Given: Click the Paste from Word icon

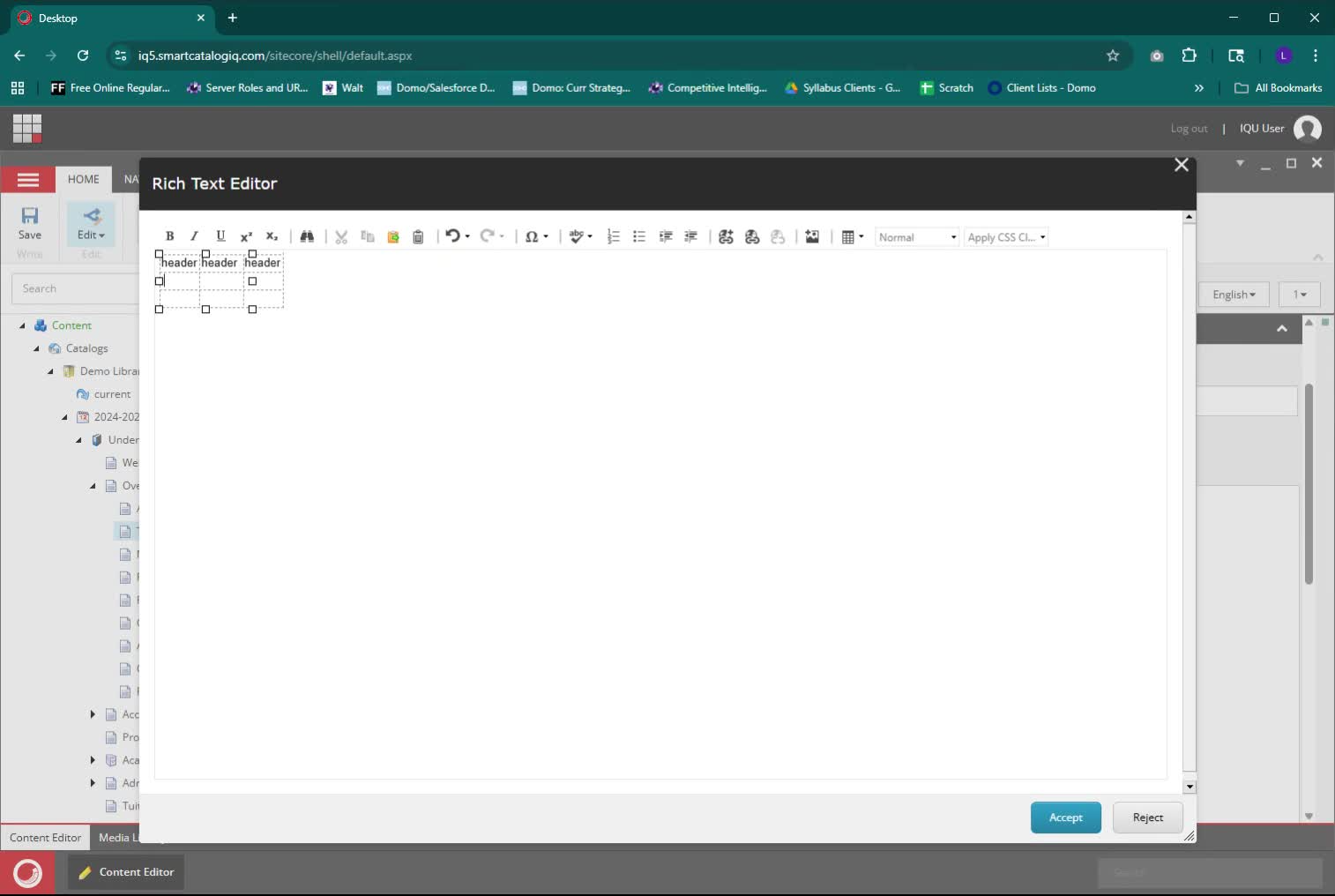Looking at the screenshot, I should coord(393,236).
